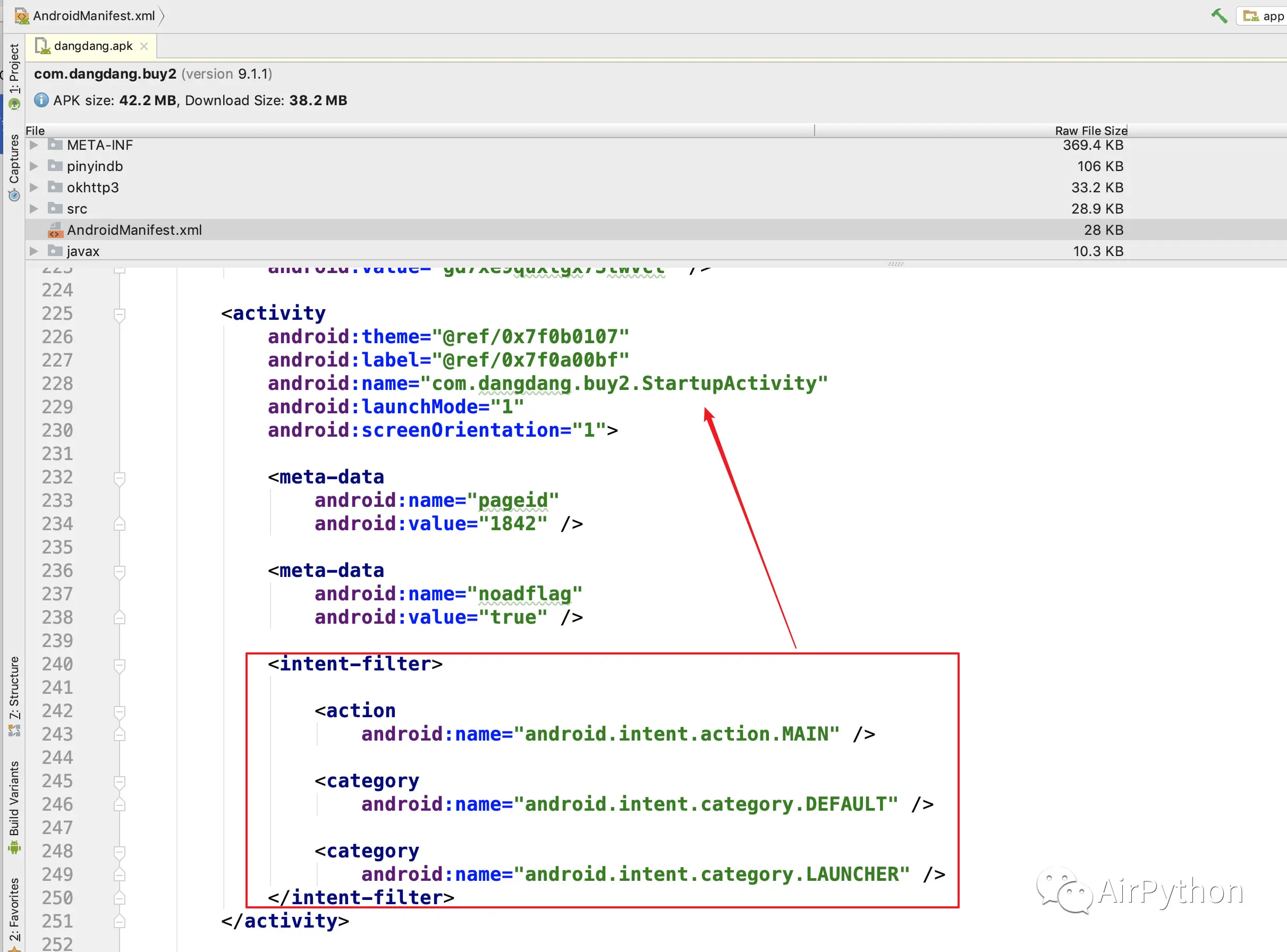This screenshot has height=952, width=1287.
Task: Collapse the intent-filter fold marker
Action: pyautogui.click(x=120, y=665)
